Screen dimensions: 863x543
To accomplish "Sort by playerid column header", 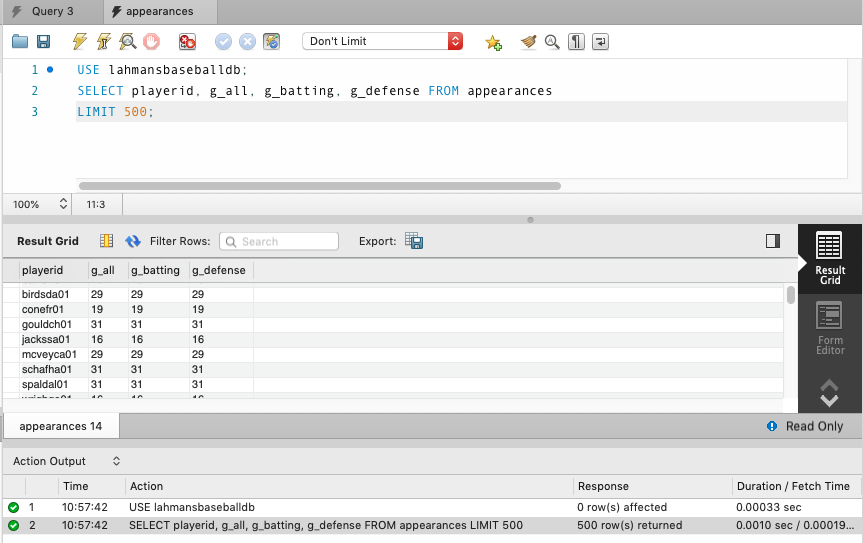I will pos(54,270).
